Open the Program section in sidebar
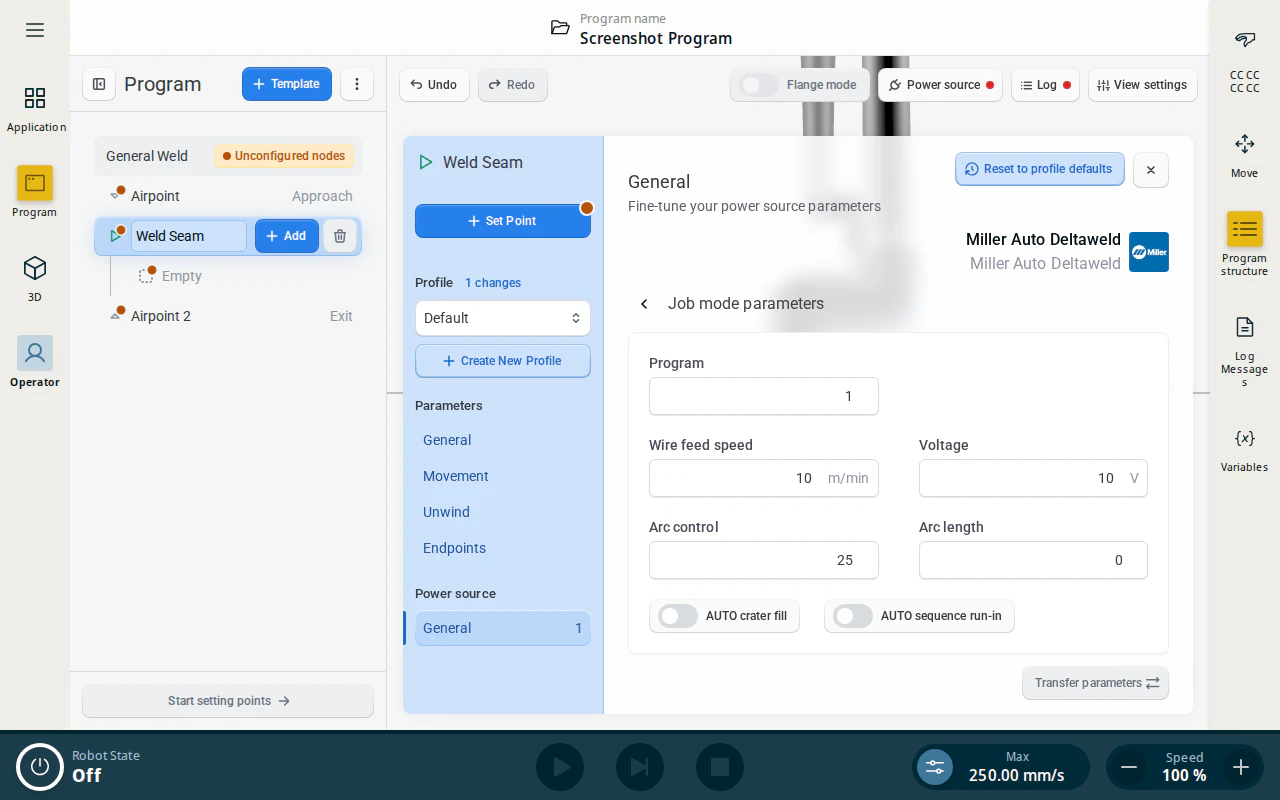The height and width of the screenshot is (800, 1280). 35,192
